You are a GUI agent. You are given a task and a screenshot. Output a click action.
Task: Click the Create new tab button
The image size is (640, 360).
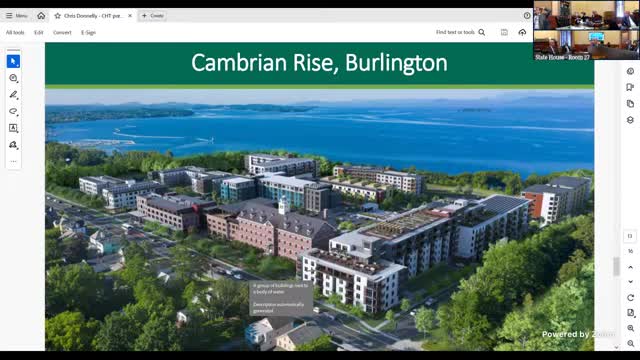coord(152,16)
